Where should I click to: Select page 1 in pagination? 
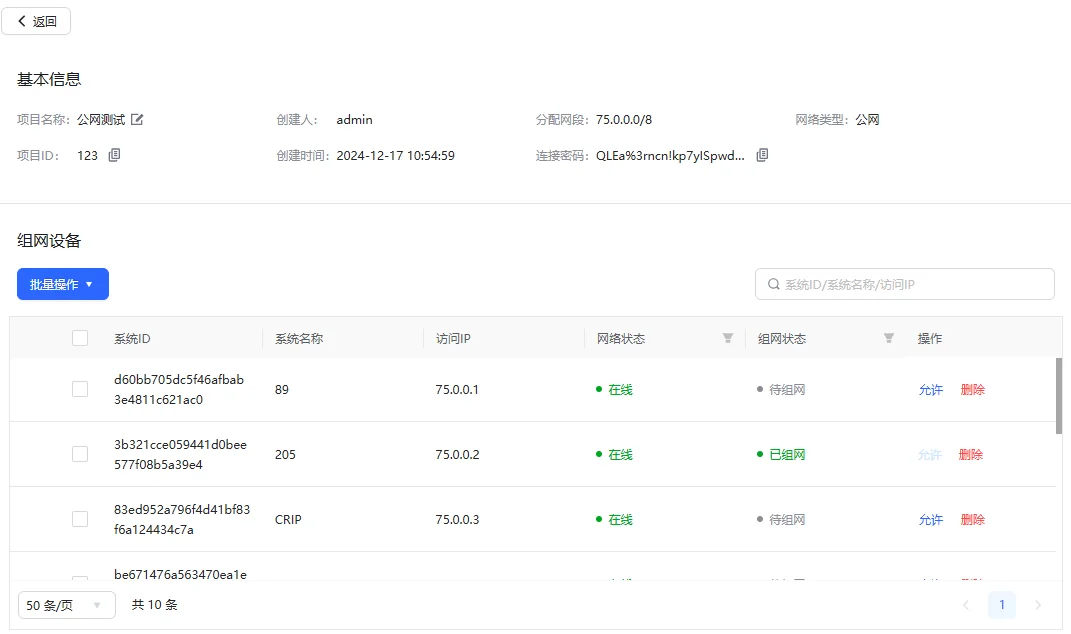click(x=1002, y=605)
